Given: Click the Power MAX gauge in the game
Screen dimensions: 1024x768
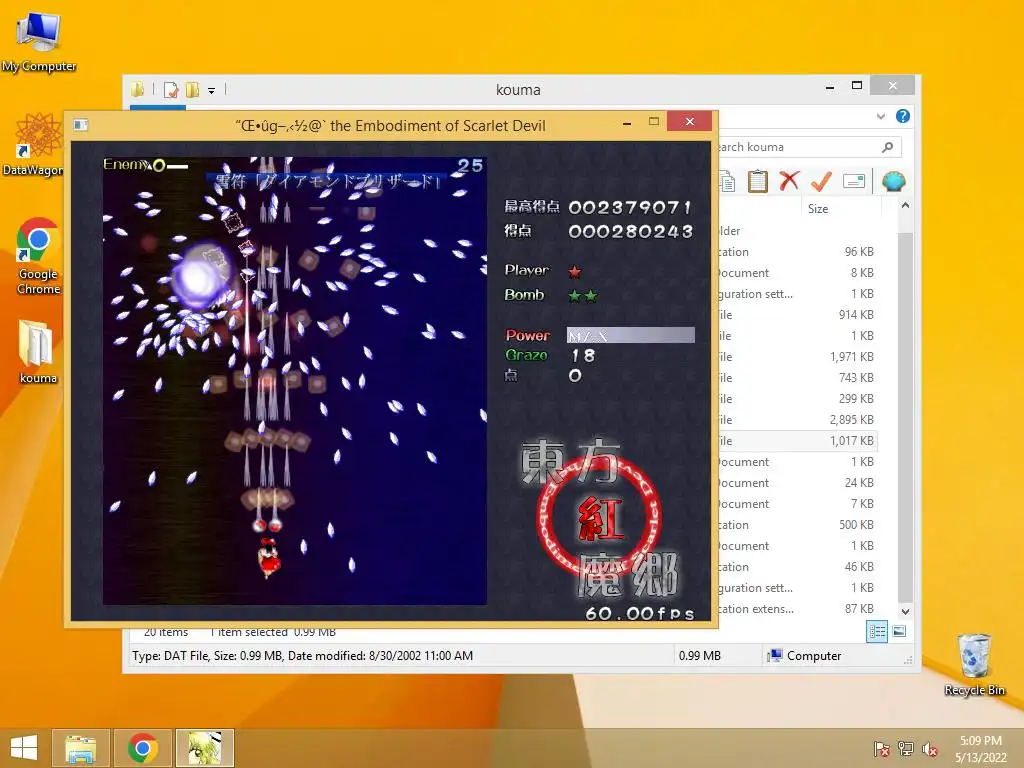Looking at the screenshot, I should click(630, 335).
